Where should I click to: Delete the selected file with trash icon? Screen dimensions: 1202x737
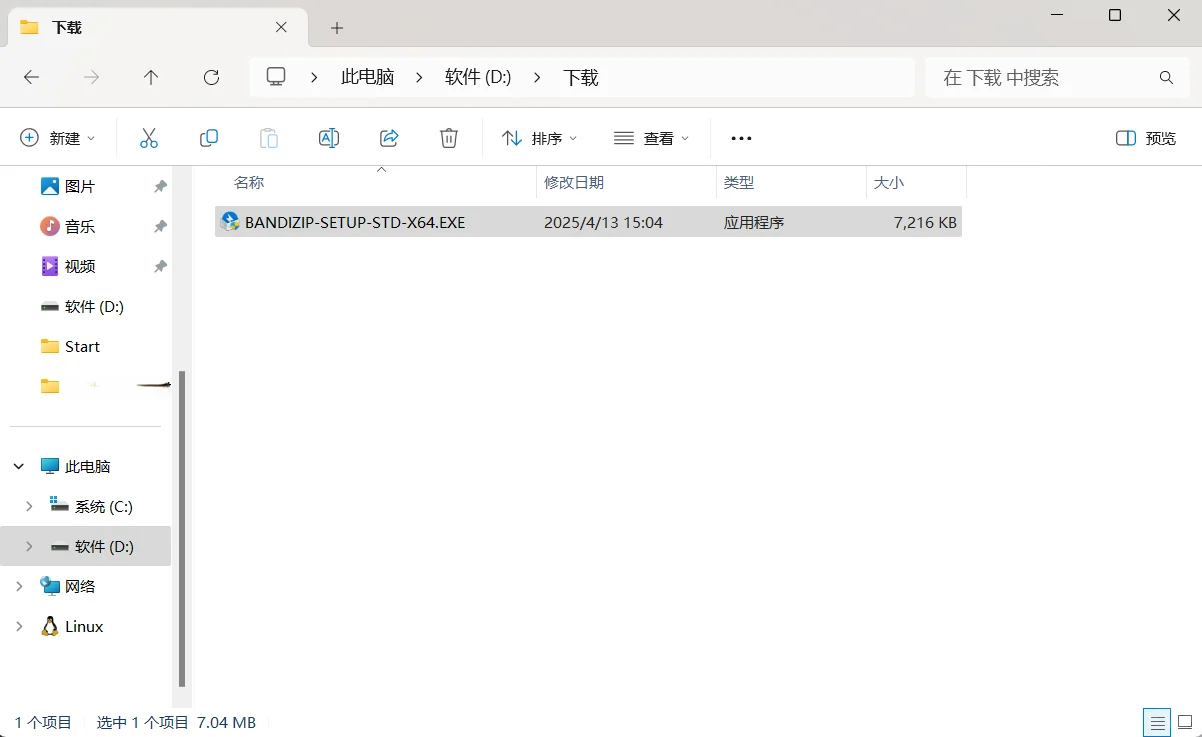coord(448,137)
